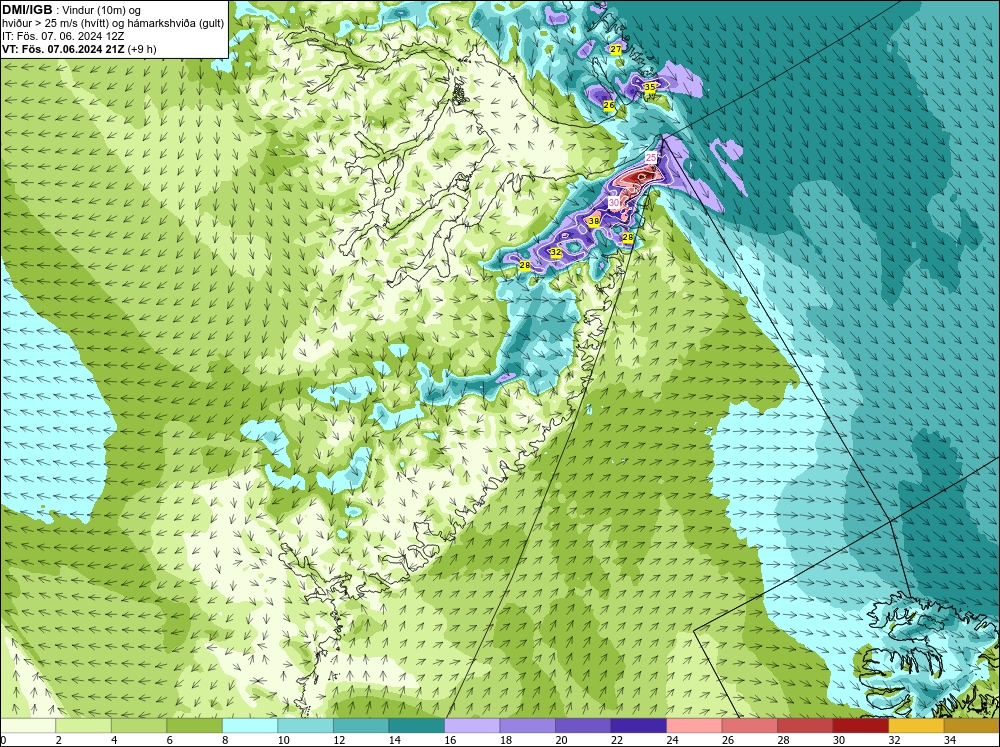1000x747 pixels.
Task: Select the 4–6 m/s green legend swatch
Action: 139,725
